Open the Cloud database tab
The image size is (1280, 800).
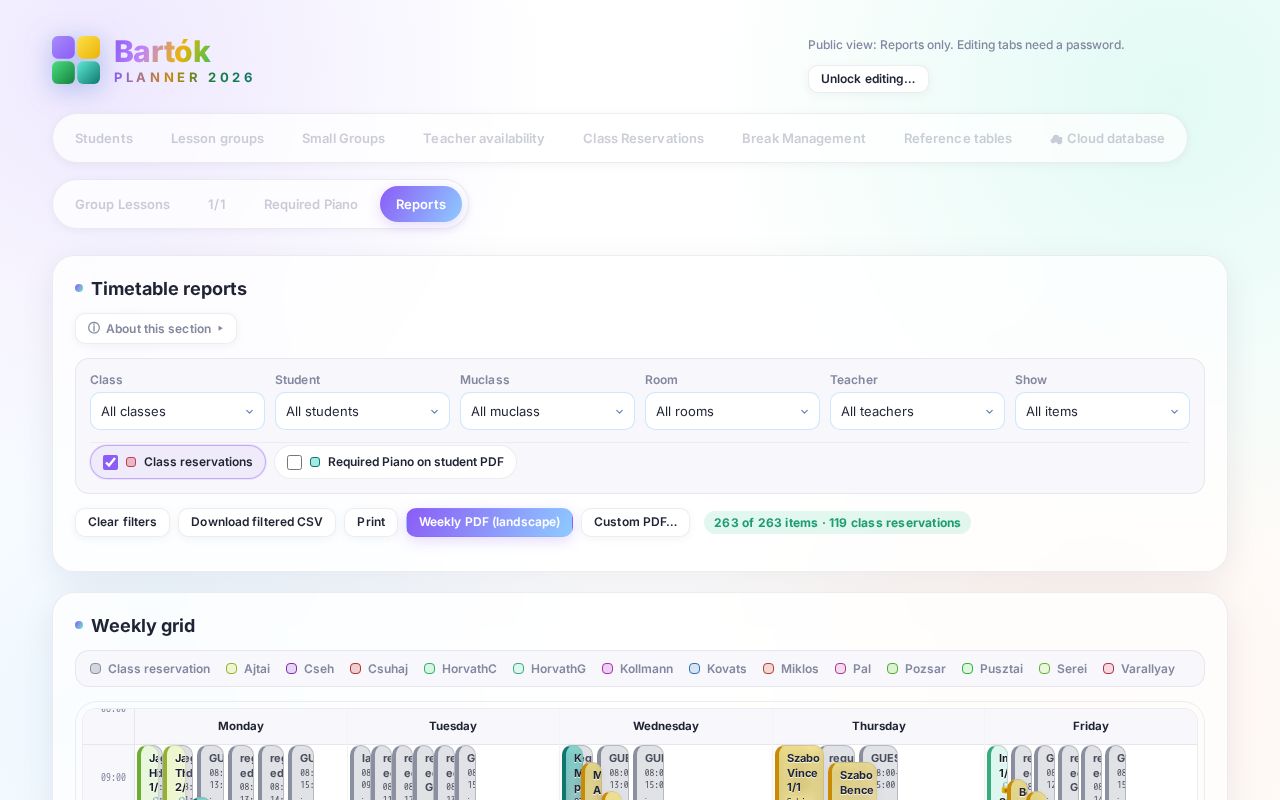(1107, 138)
